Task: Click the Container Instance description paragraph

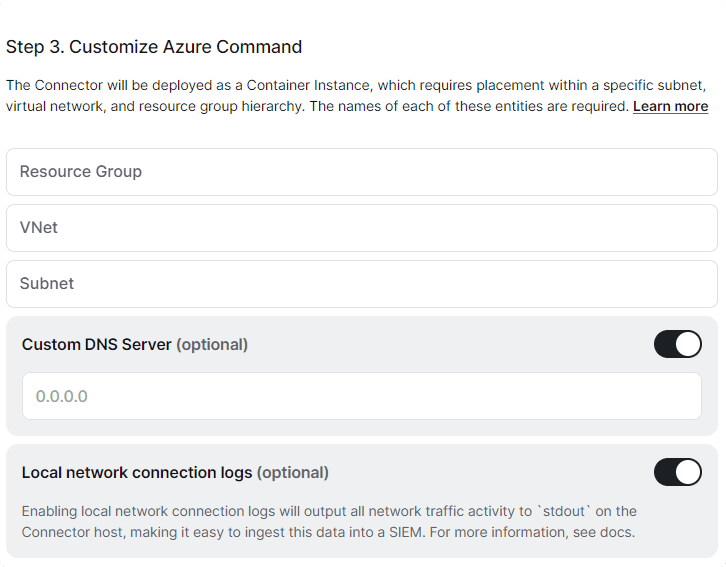Action: click(x=357, y=96)
